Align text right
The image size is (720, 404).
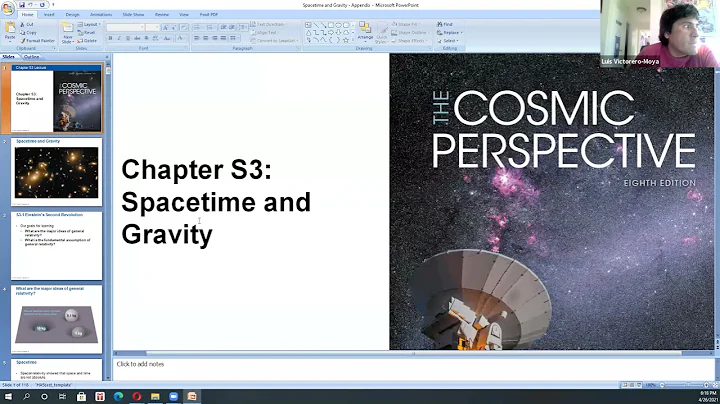point(215,38)
